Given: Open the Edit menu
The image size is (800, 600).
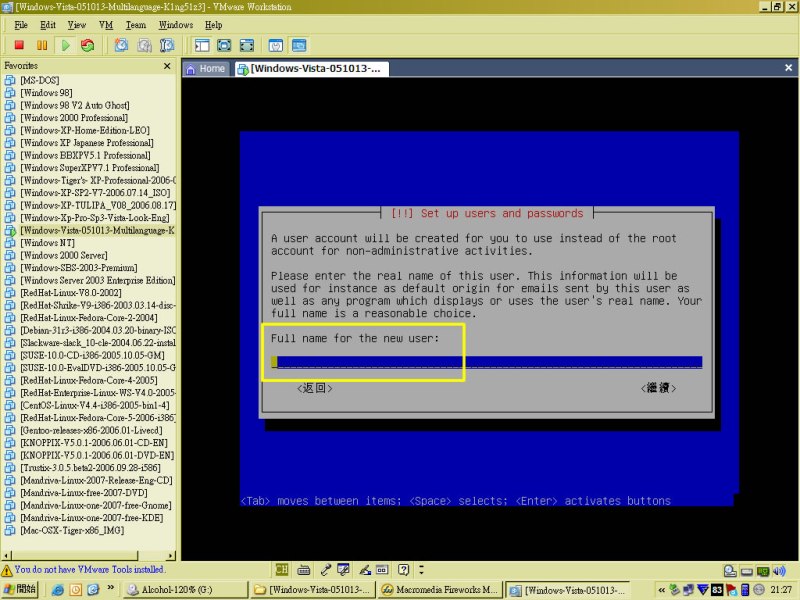Looking at the screenshot, I should (48, 25).
